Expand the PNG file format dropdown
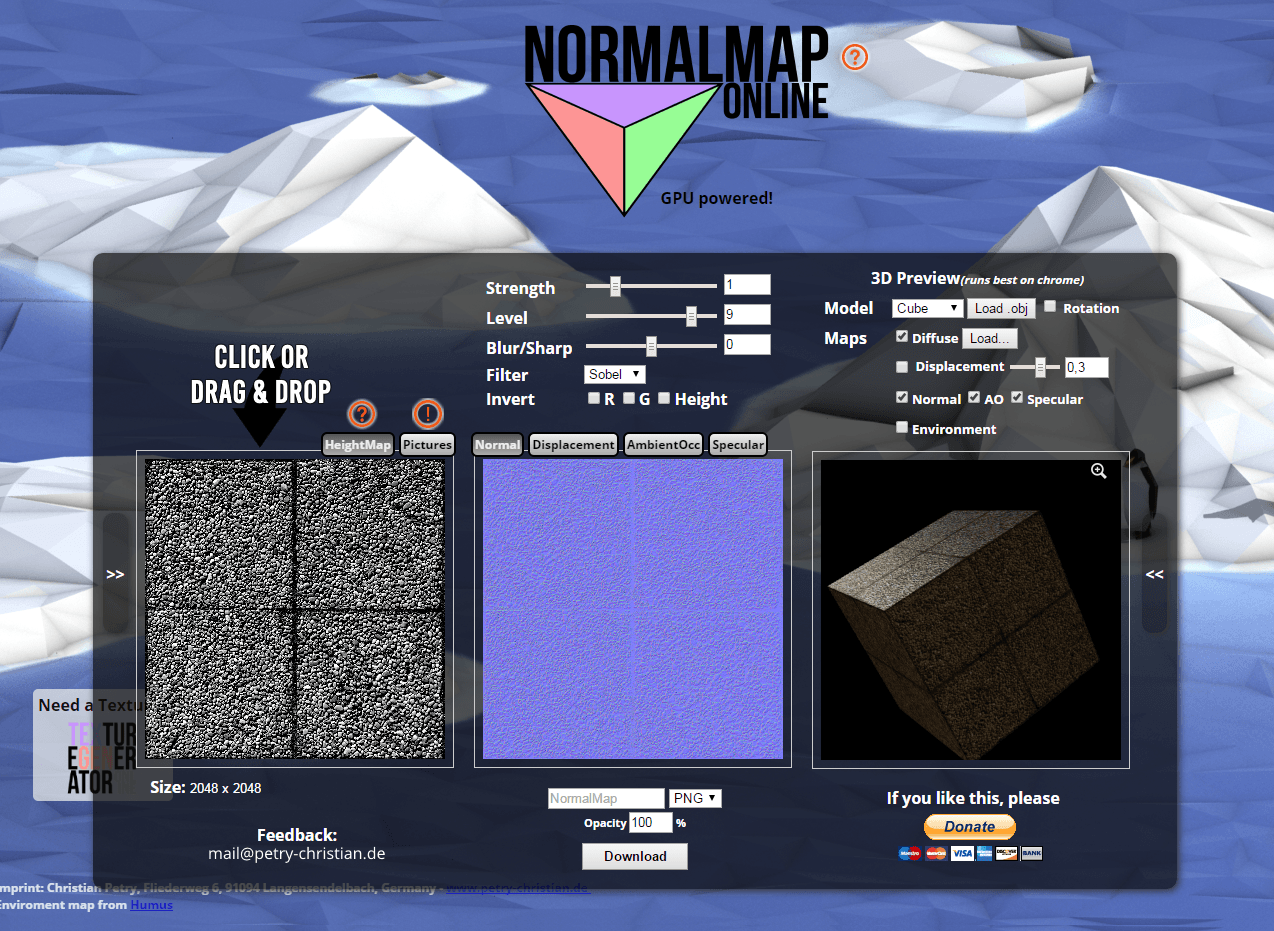1274x931 pixels. click(695, 798)
